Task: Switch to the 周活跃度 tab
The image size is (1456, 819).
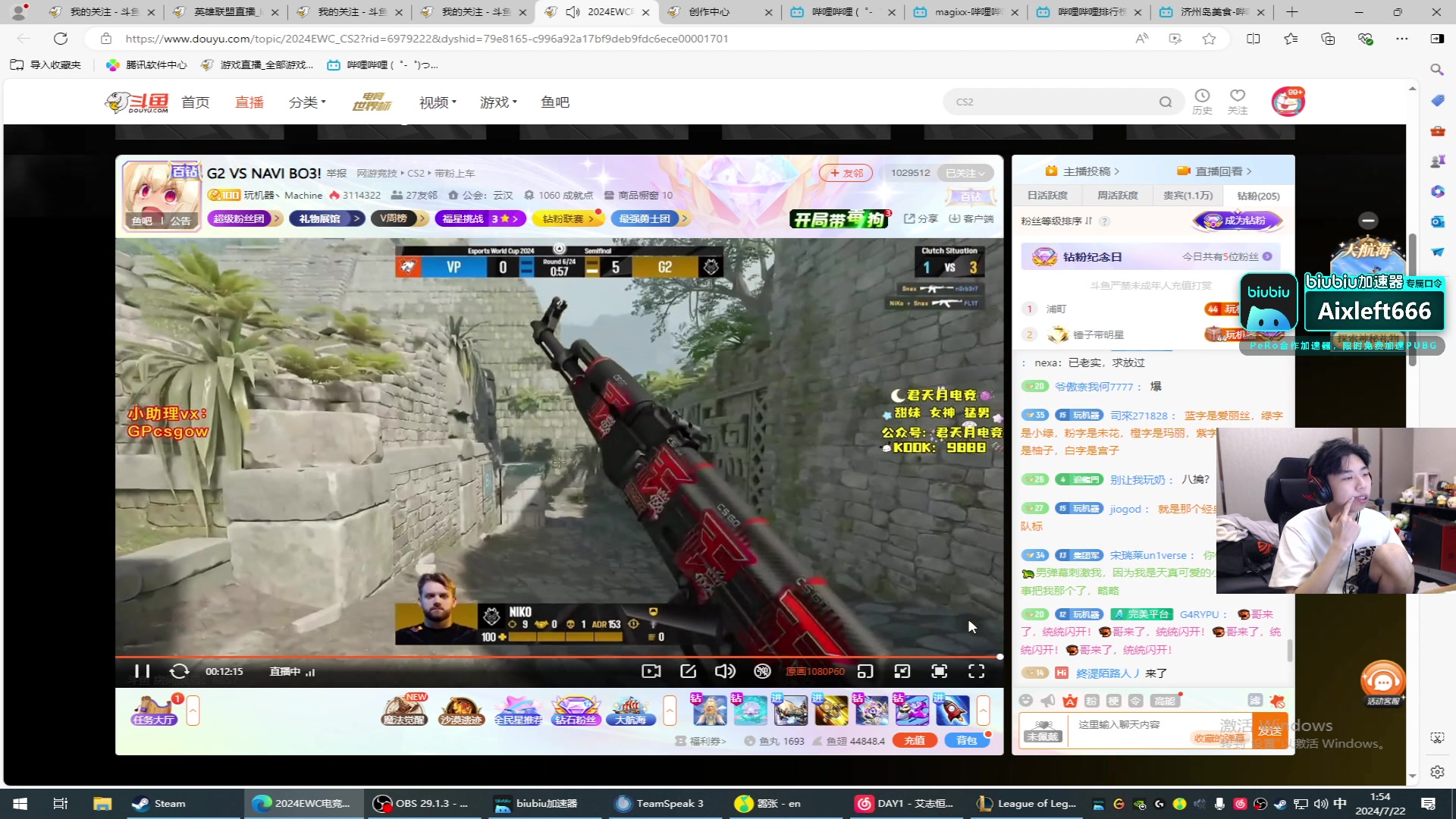Action: click(1118, 196)
